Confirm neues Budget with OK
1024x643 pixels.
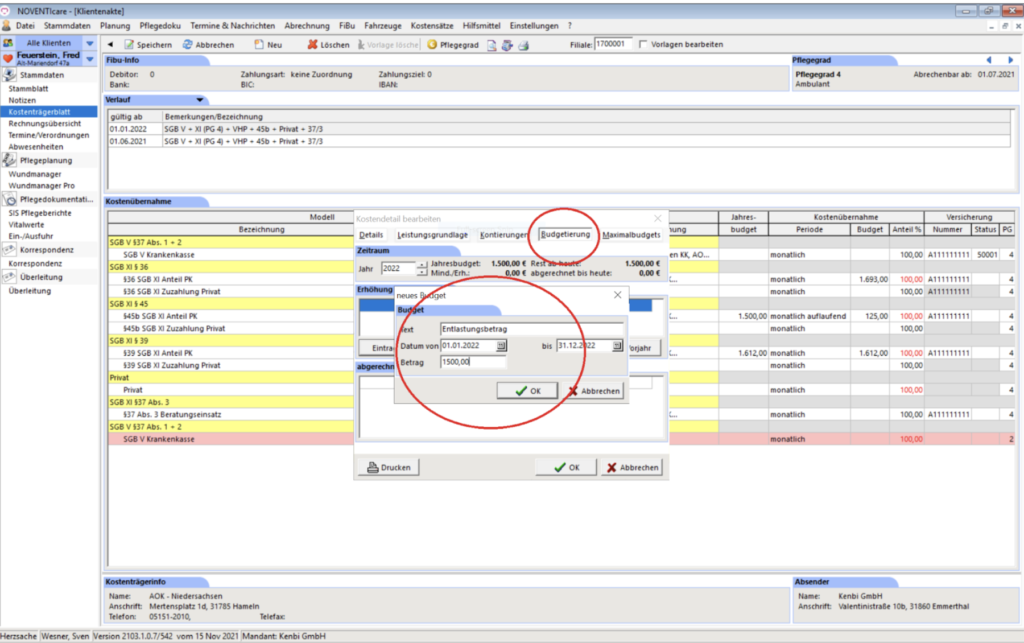click(528, 390)
